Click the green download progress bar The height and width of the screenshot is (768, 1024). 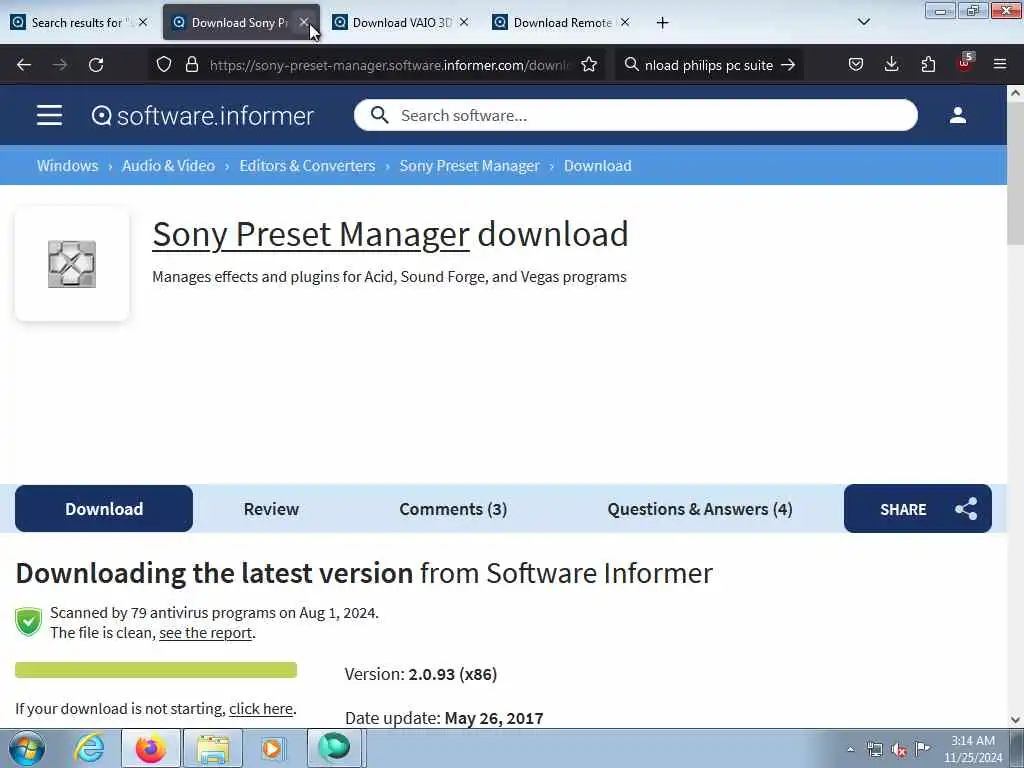[x=156, y=670]
